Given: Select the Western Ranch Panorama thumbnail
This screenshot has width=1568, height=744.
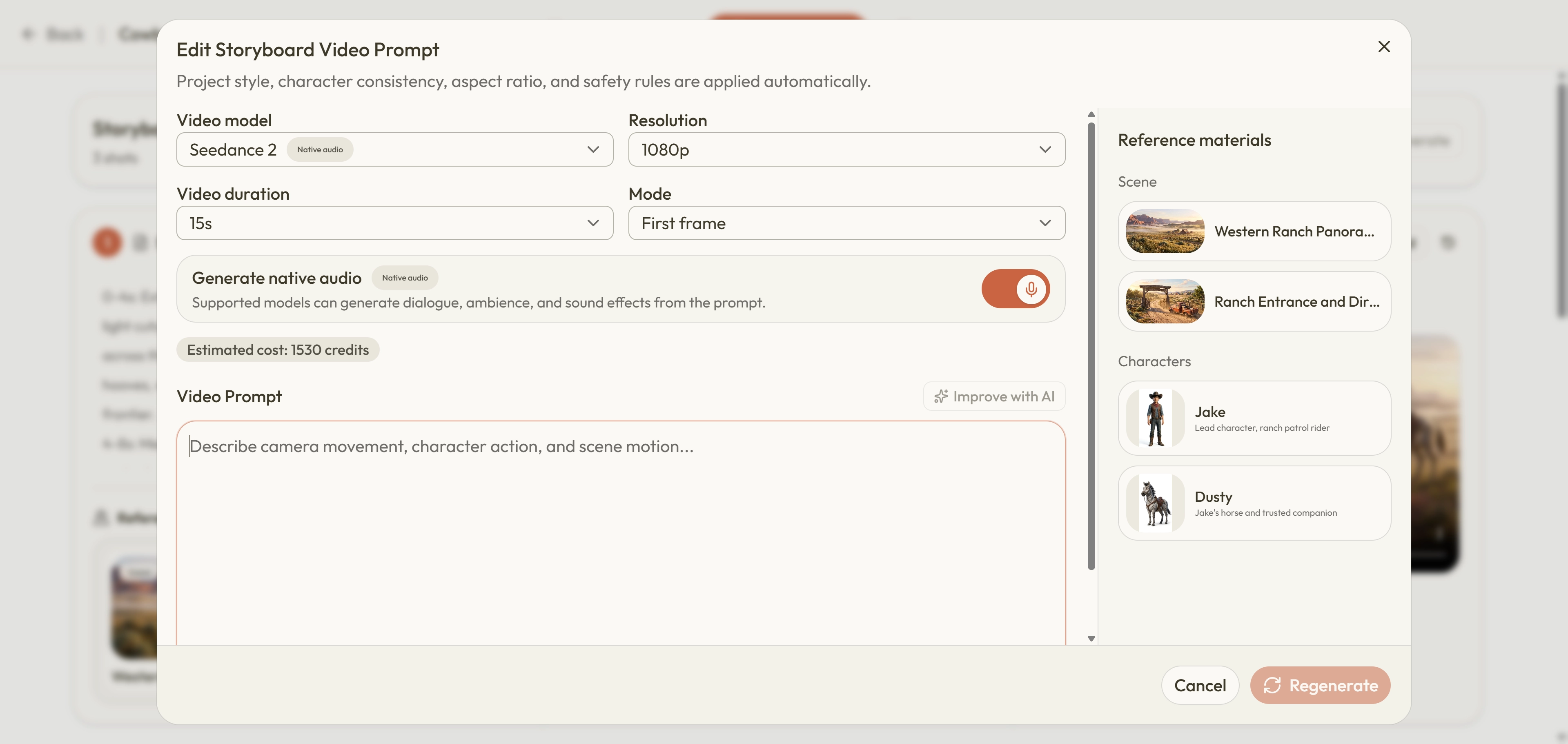Looking at the screenshot, I should tap(1165, 232).
